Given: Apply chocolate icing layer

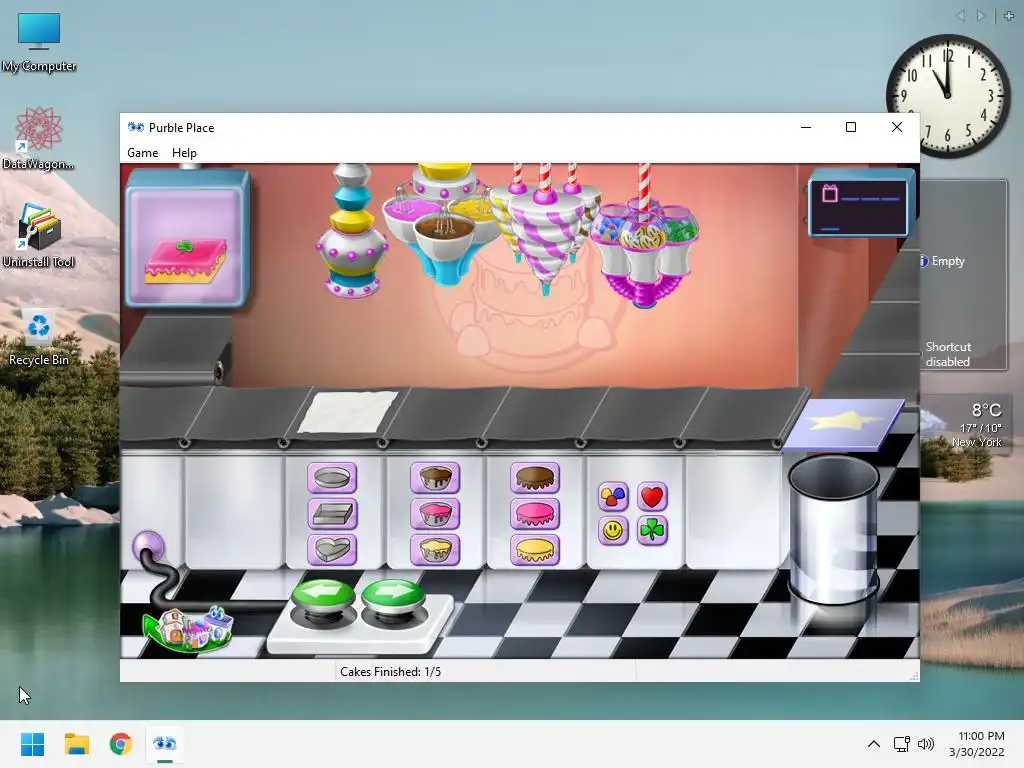Looking at the screenshot, I should pyautogui.click(x=535, y=478).
